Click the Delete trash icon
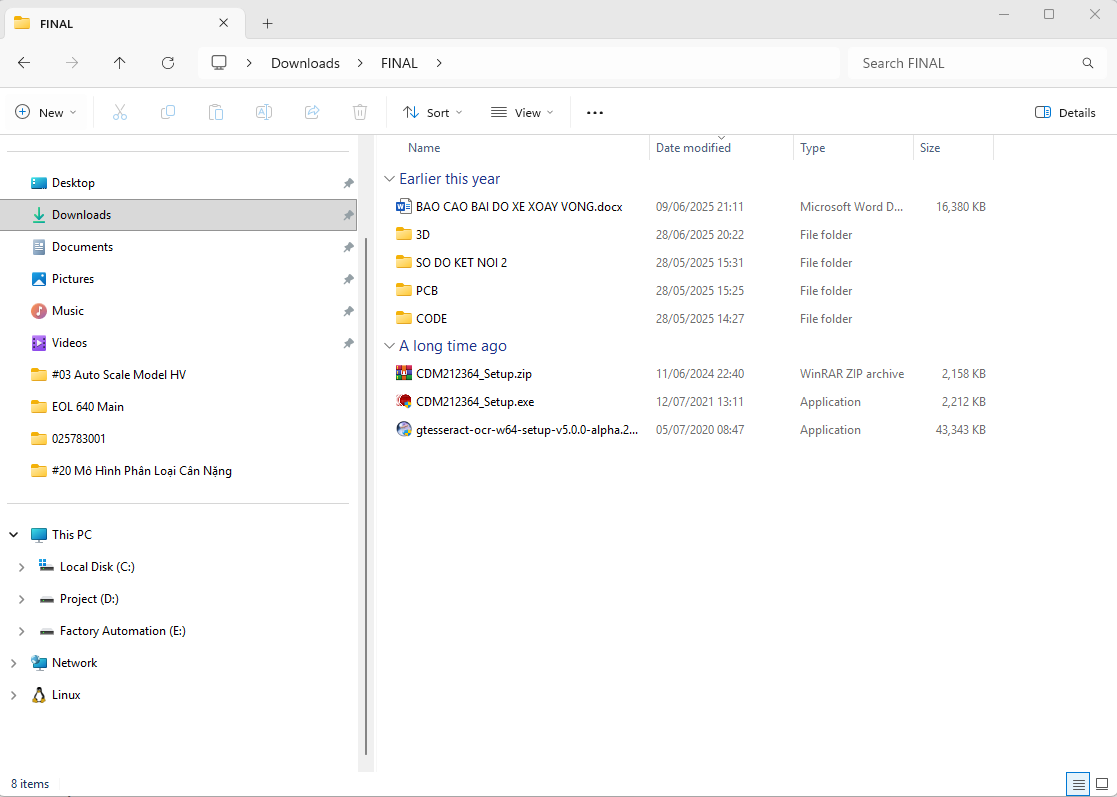Screen dimensions: 1117x797 pyautogui.click(x=360, y=113)
